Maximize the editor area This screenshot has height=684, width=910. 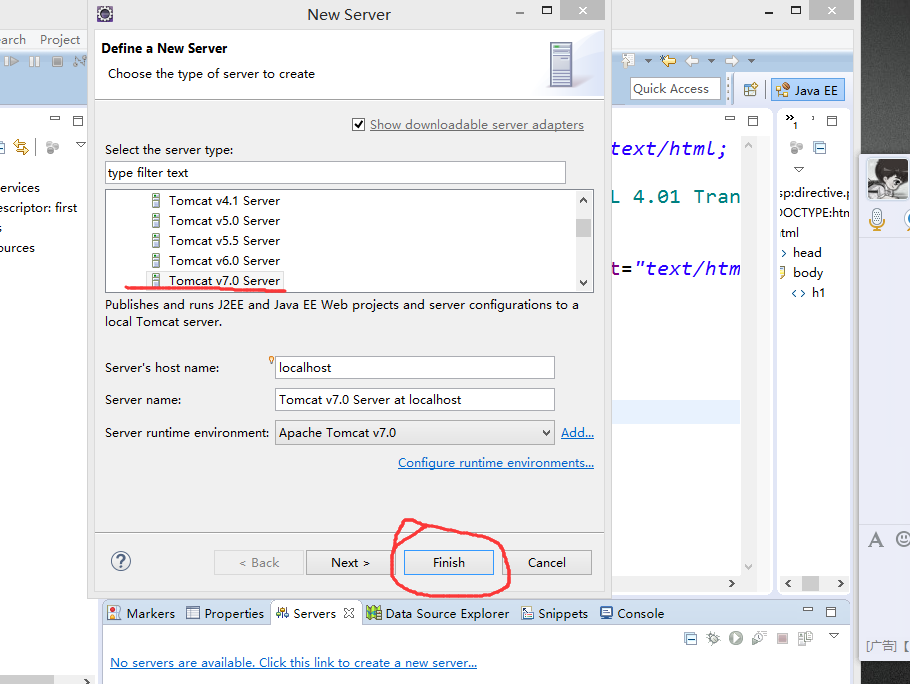click(x=753, y=121)
